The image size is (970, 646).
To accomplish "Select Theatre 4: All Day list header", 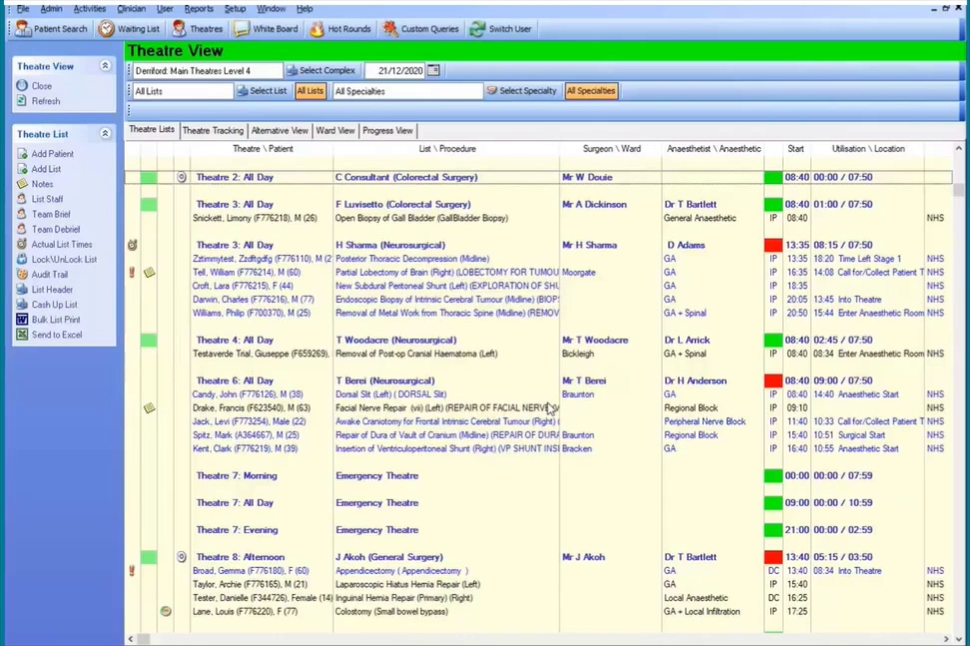I will click(x=538, y=340).
